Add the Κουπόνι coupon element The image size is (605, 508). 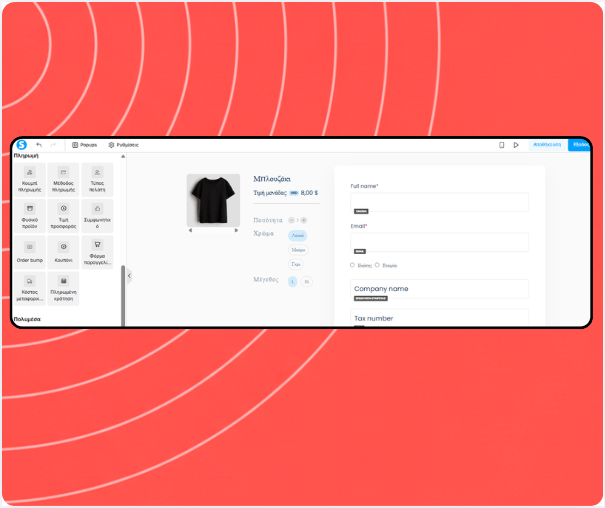point(63,252)
